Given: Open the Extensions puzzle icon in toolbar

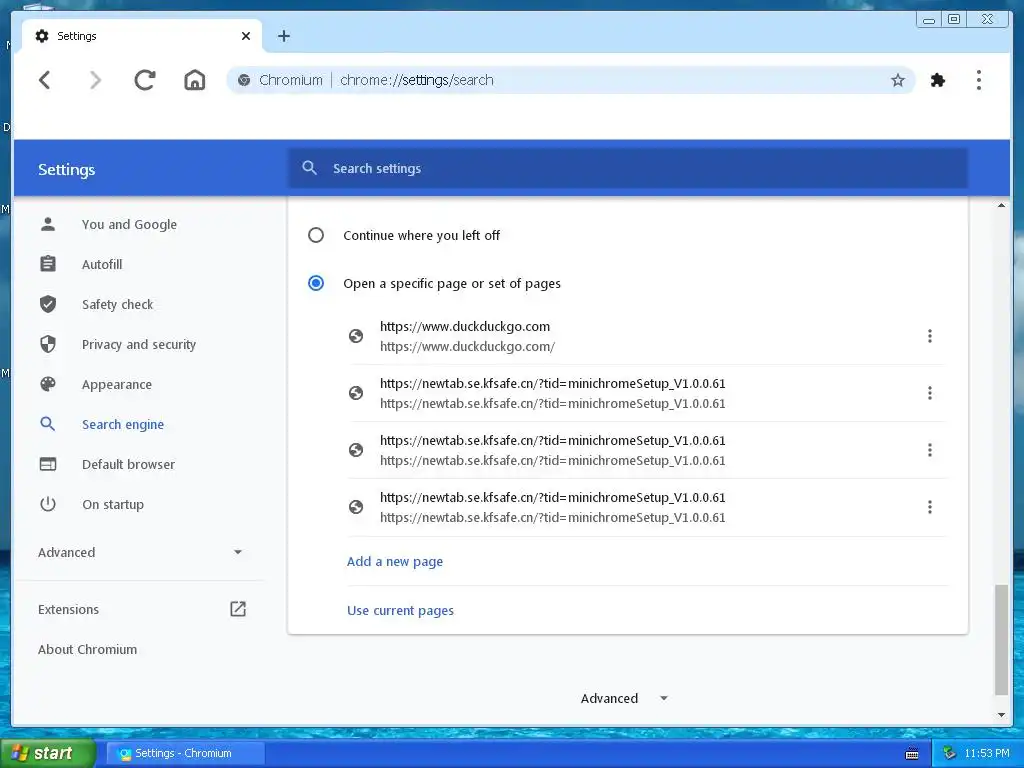Looking at the screenshot, I should tap(938, 80).
